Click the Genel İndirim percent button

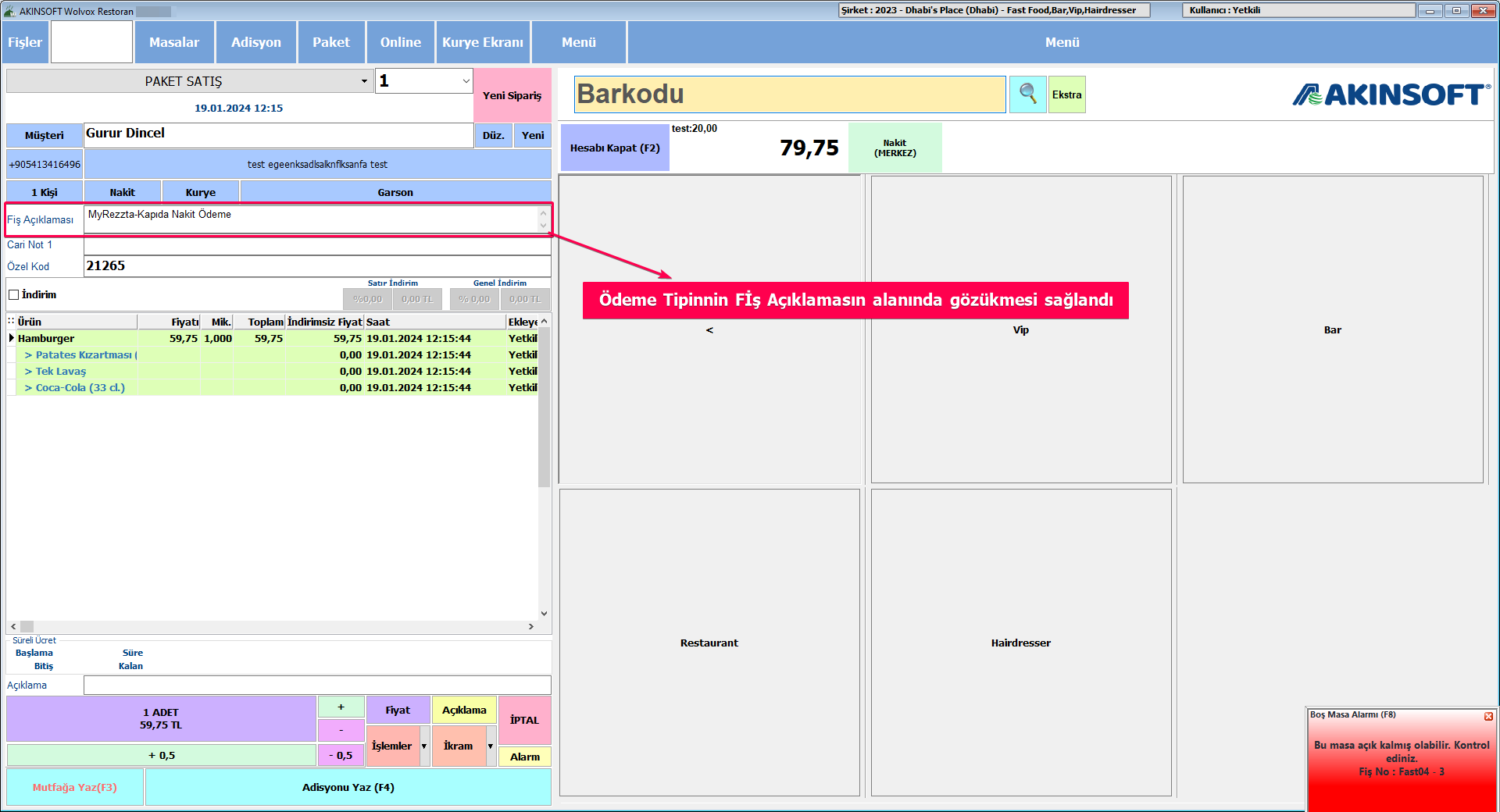tap(474, 299)
